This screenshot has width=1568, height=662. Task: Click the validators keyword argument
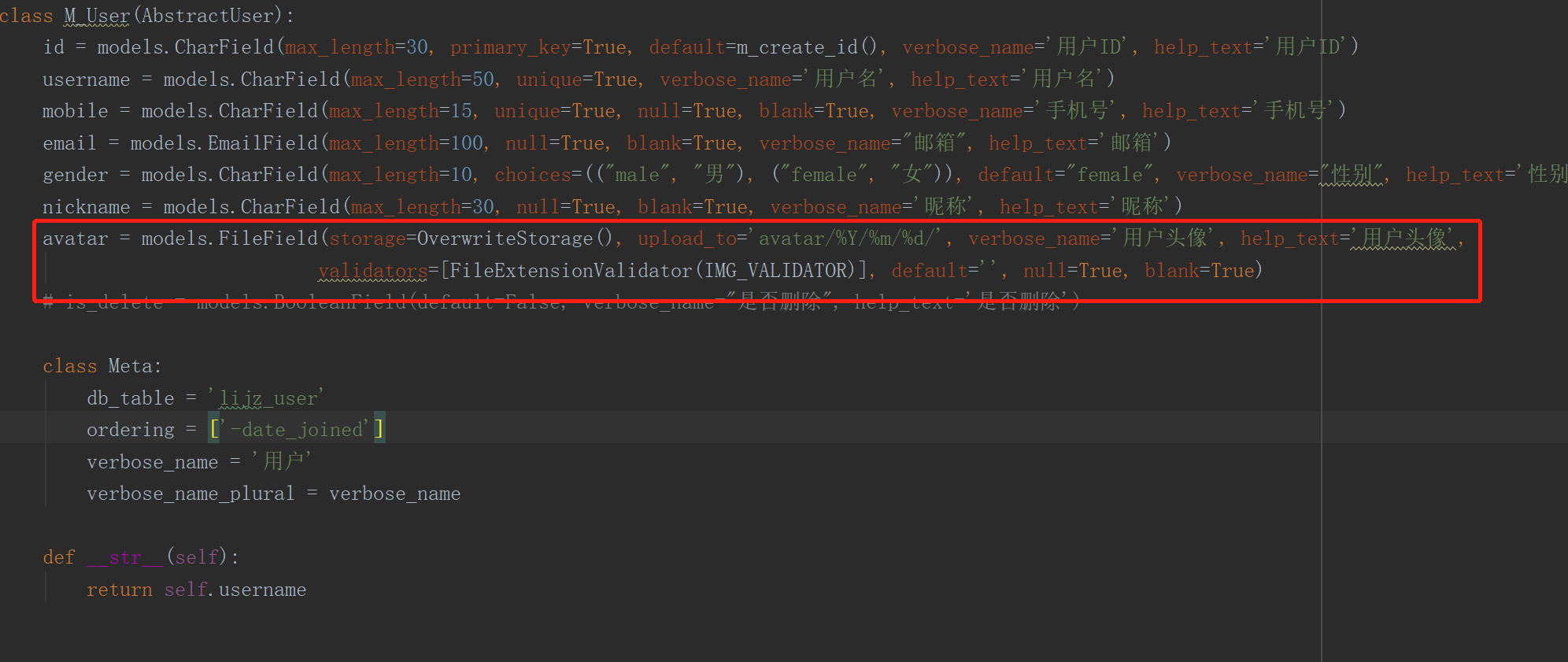[372, 271]
